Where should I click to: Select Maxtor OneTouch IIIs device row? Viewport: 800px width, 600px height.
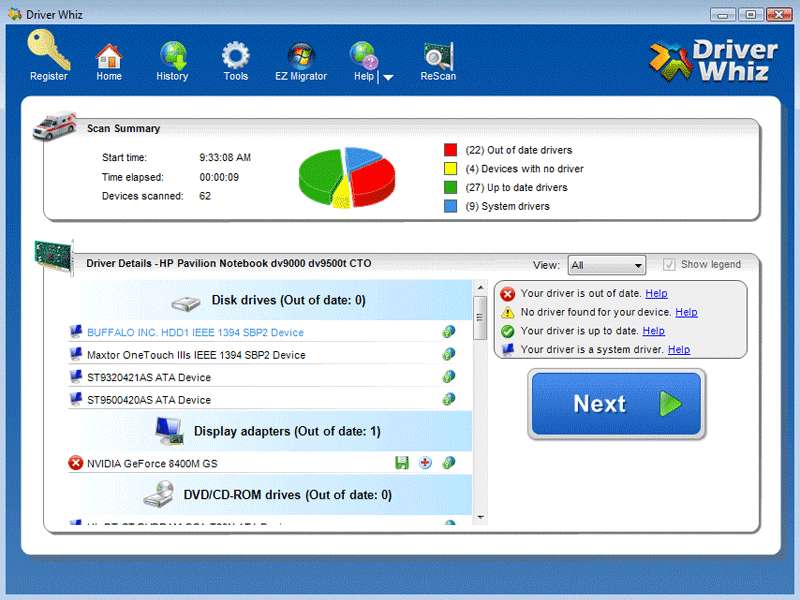click(x=263, y=355)
